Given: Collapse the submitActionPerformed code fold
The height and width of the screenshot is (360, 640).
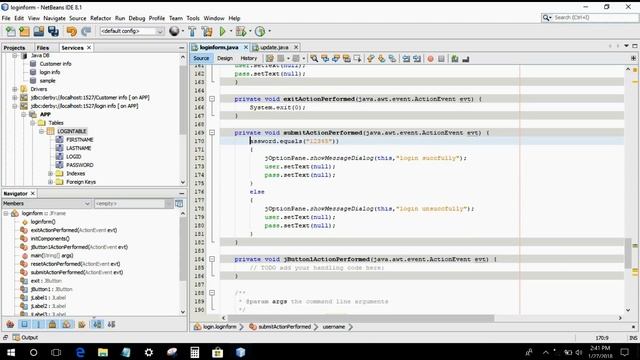Looking at the screenshot, I should pyautogui.click(x=212, y=133).
